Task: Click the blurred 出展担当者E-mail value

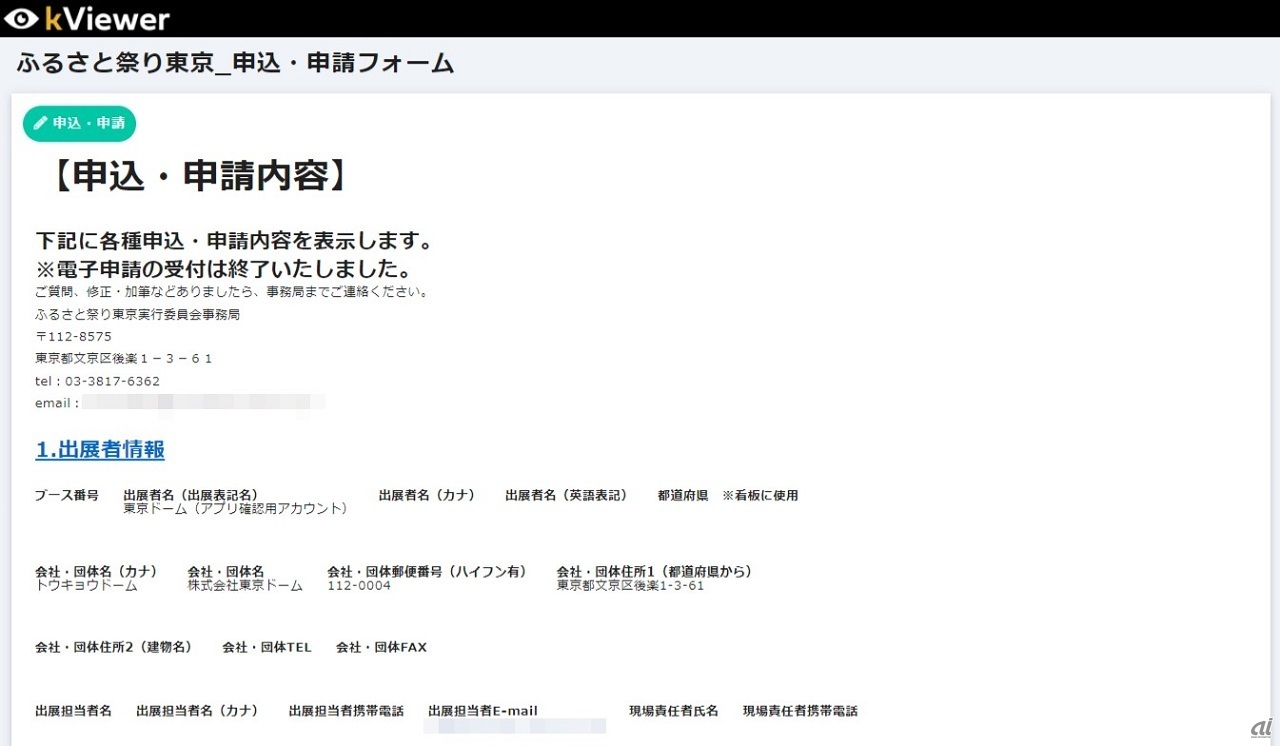Action: [515, 726]
